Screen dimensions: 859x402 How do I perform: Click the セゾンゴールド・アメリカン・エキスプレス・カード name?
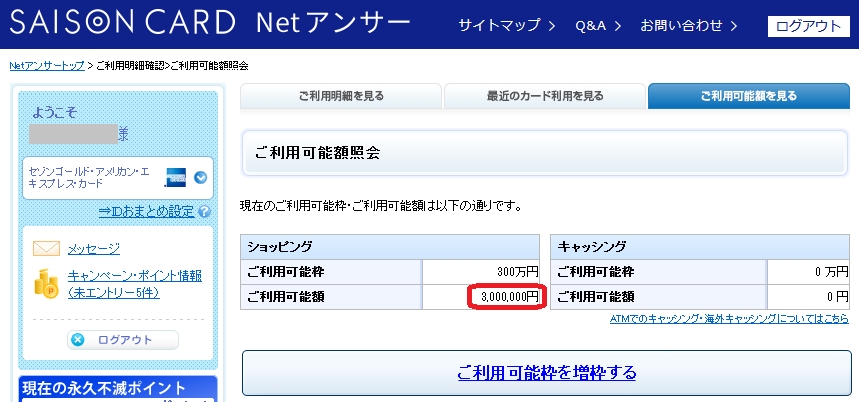(x=89, y=177)
